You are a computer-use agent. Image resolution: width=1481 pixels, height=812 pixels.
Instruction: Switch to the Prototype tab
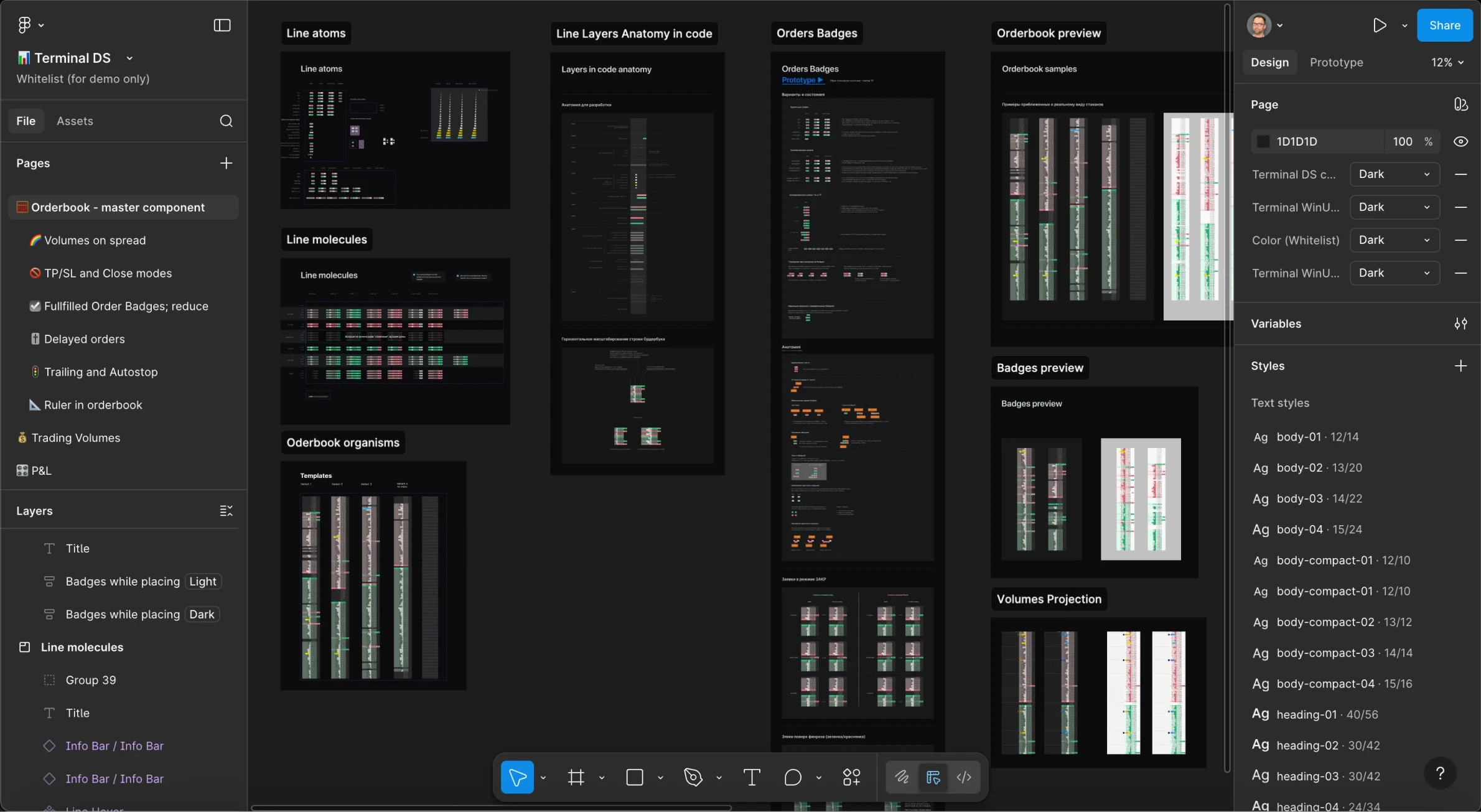(1336, 62)
